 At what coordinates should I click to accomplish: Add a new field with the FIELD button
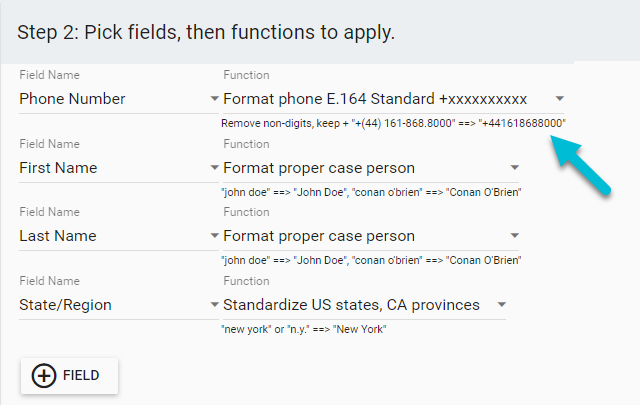pos(69,376)
